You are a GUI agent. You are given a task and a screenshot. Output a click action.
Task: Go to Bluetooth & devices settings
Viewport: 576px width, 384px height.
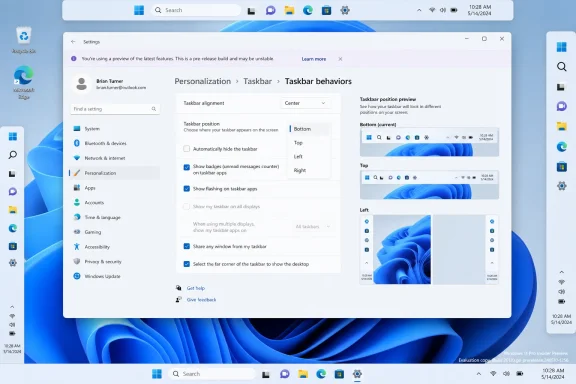coord(115,143)
